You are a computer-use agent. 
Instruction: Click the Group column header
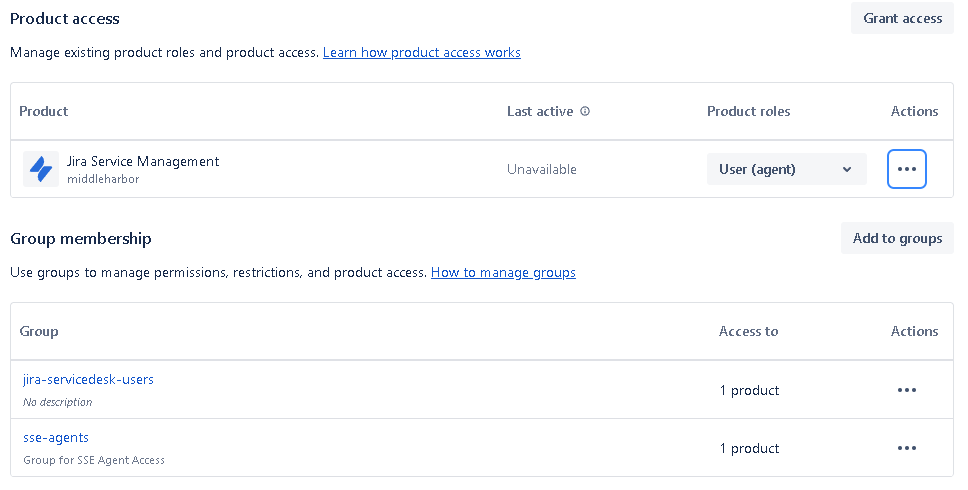click(x=39, y=332)
